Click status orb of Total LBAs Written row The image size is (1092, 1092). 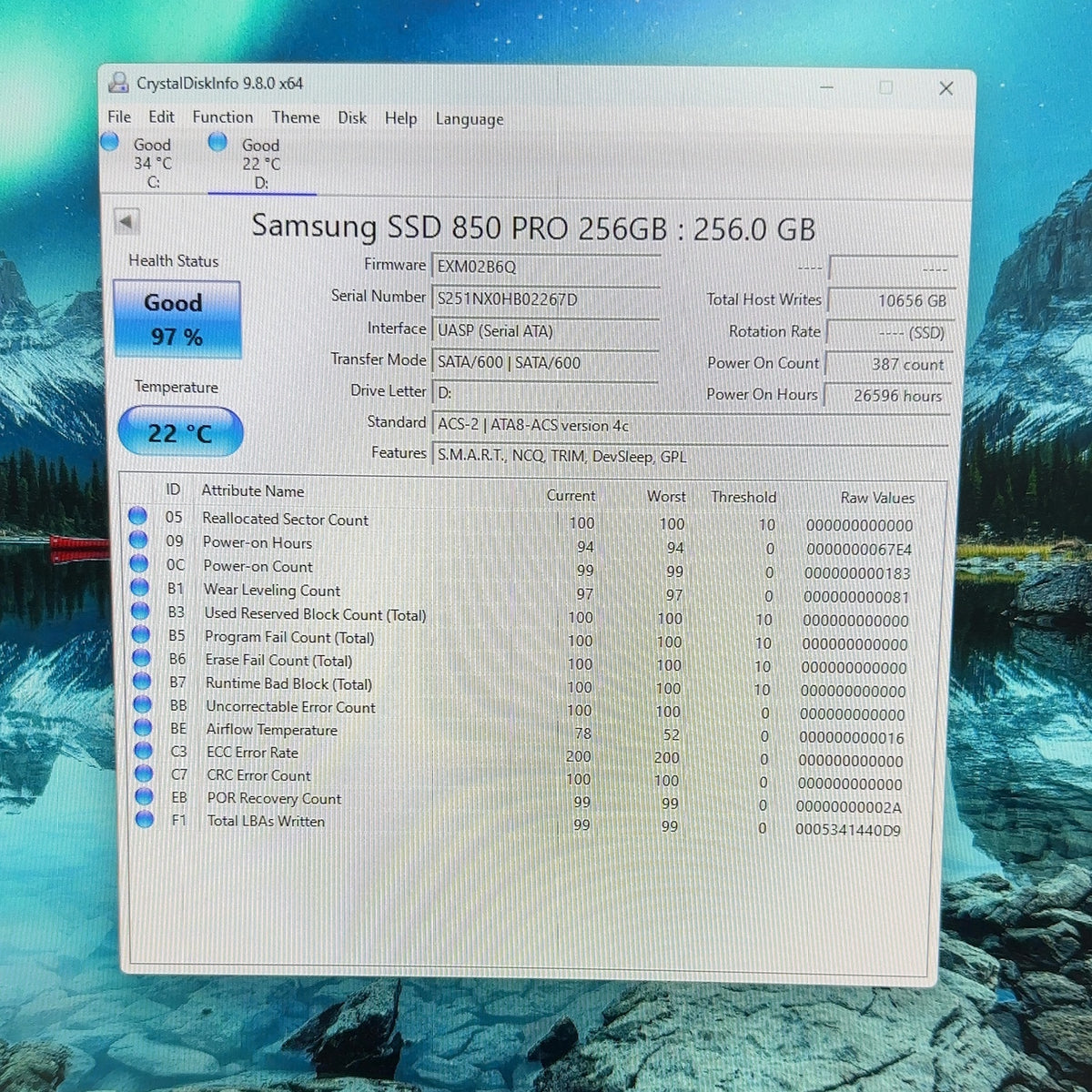pos(145,819)
